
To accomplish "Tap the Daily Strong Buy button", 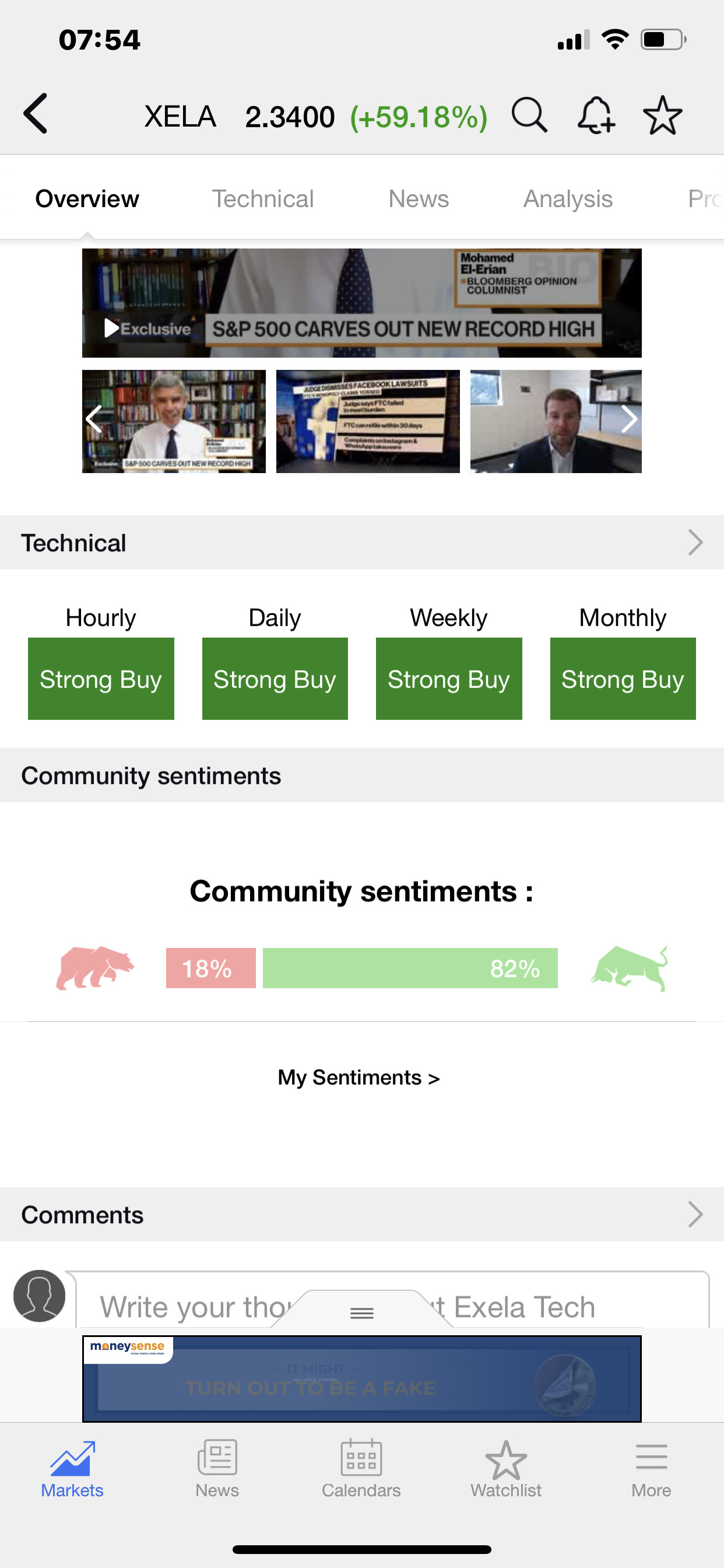I will (x=275, y=678).
